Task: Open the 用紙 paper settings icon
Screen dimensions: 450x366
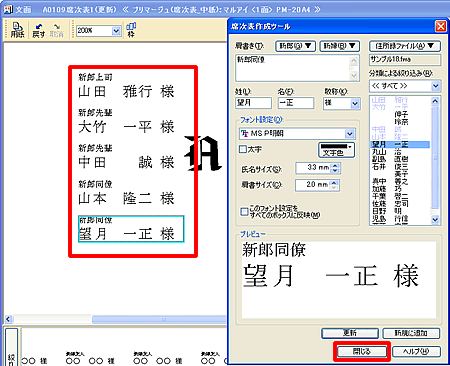Action: pyautogui.click(x=17, y=30)
